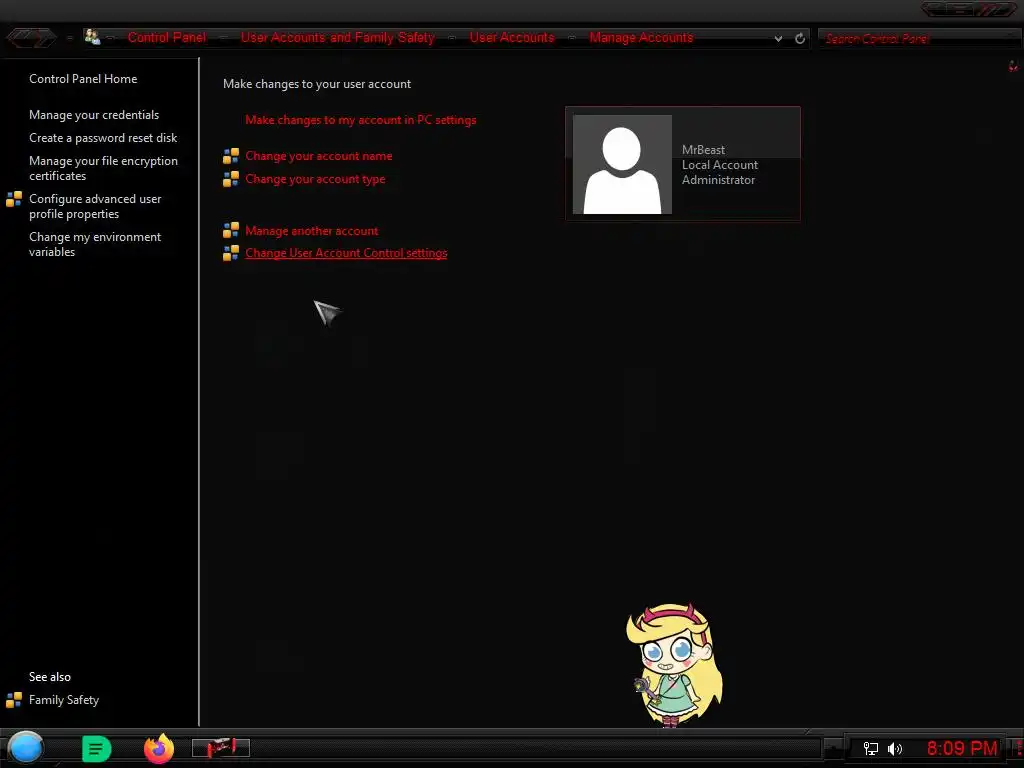The image size is (1024, 768).
Task: Open Change User Account Control settings
Action: (346, 253)
